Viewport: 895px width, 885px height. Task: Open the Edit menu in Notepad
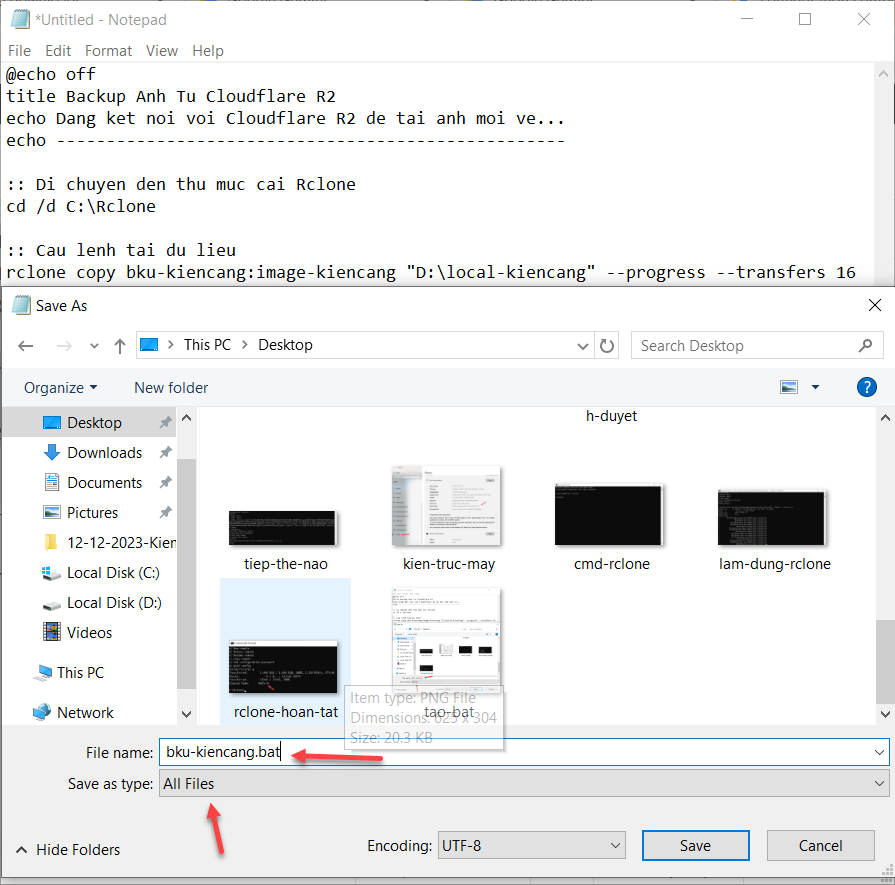[x=58, y=51]
